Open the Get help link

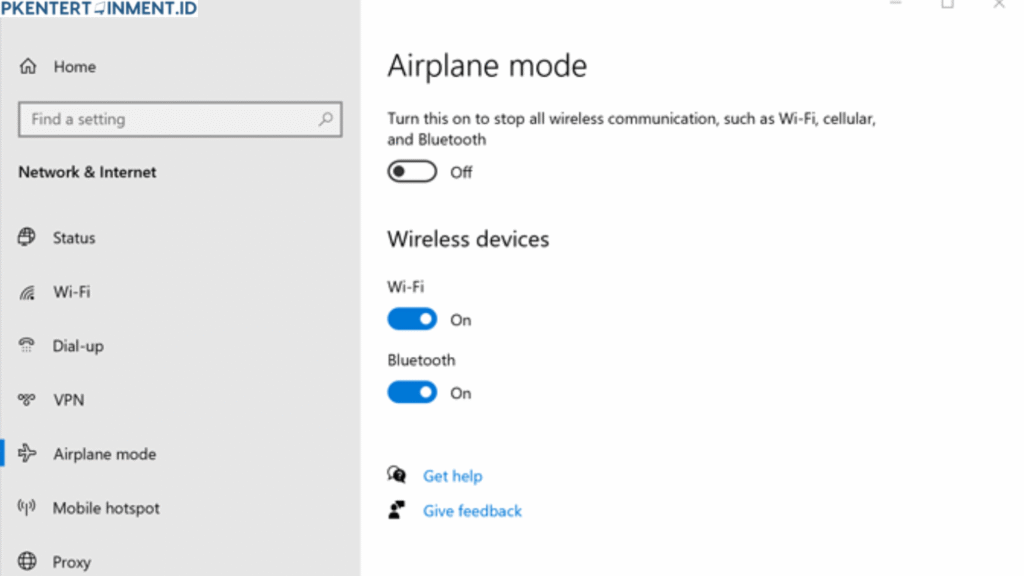point(453,475)
